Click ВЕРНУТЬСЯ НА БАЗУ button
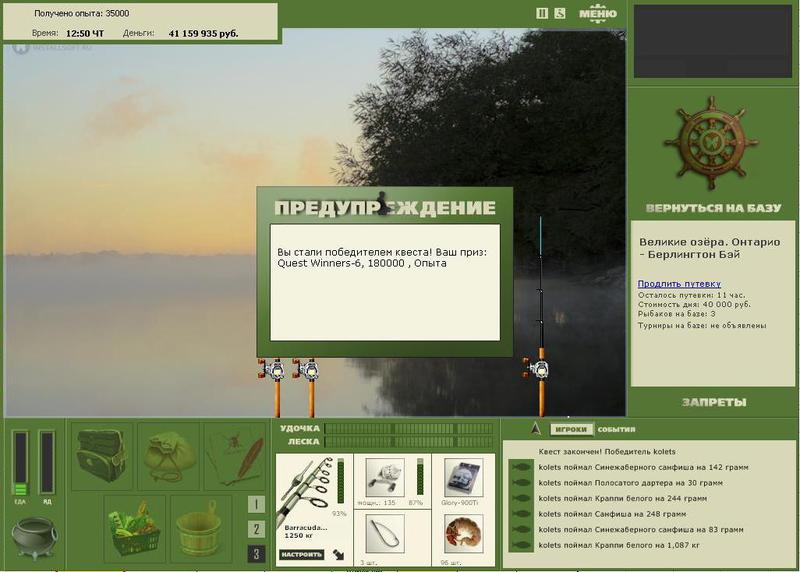 point(713,208)
